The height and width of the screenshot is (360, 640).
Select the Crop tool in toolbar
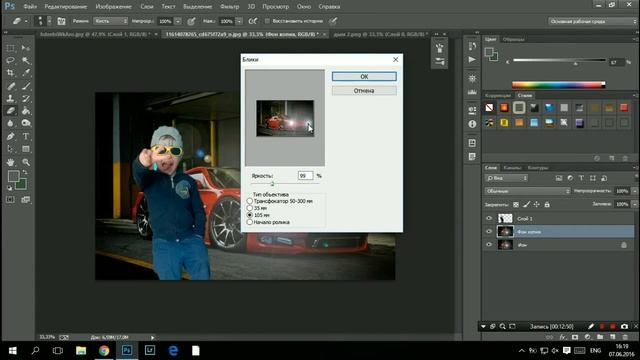(x=11, y=73)
